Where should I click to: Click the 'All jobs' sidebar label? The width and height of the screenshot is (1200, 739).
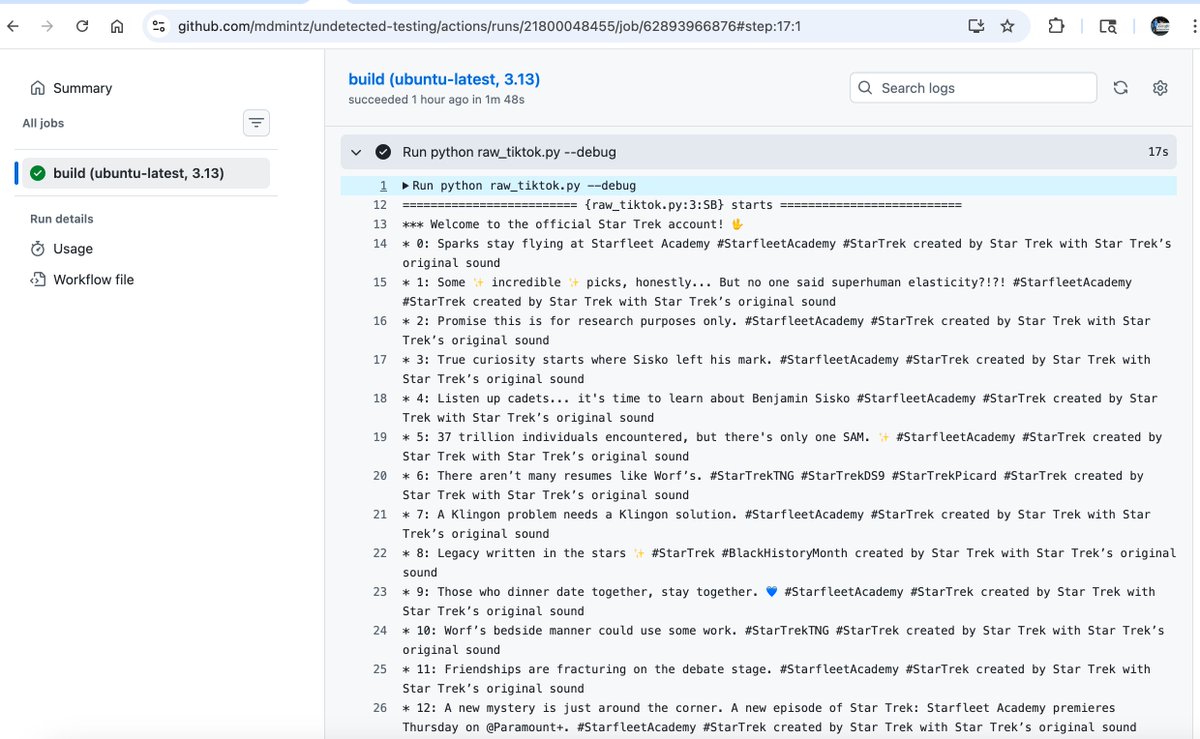43,123
